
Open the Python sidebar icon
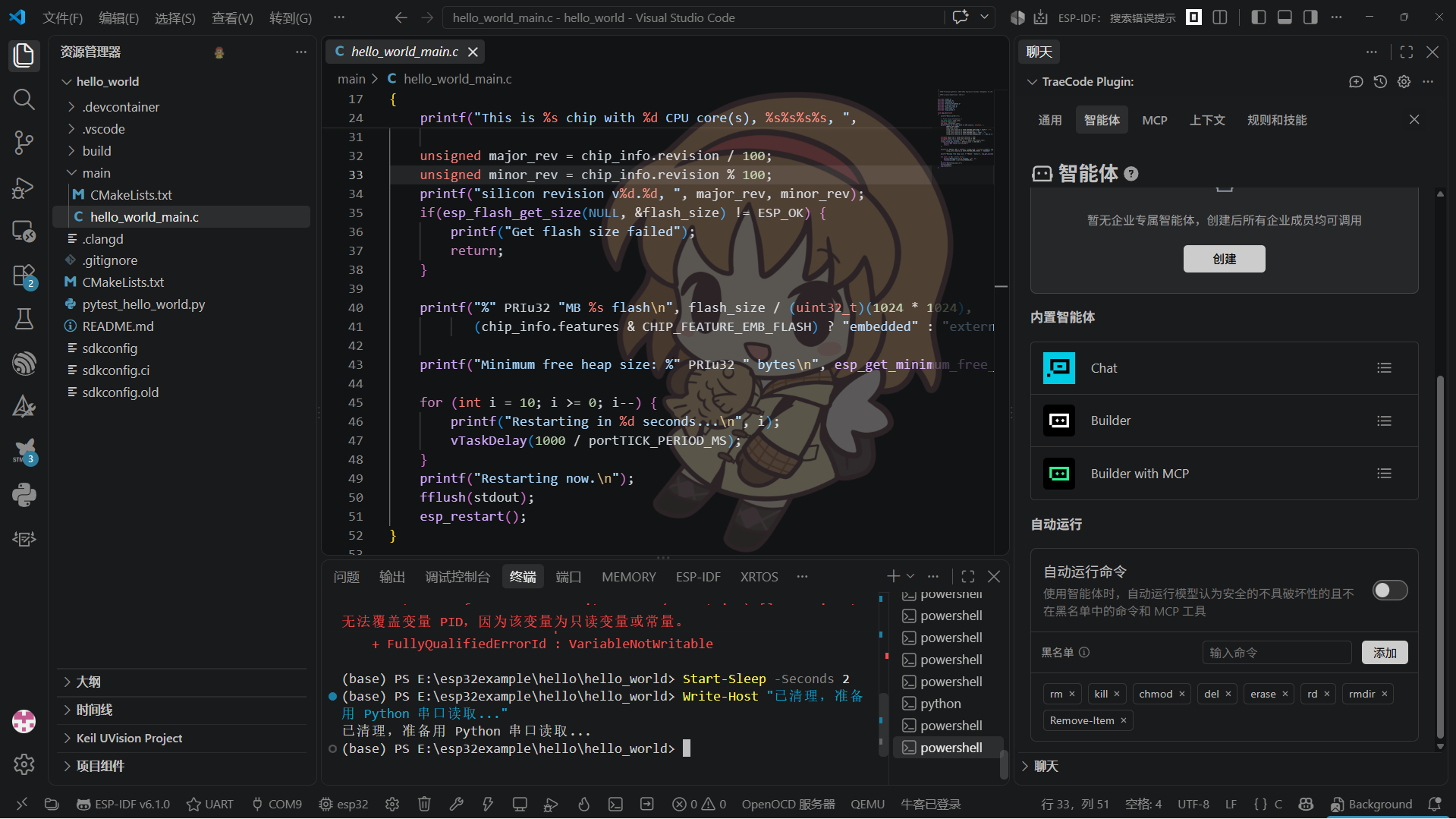coord(24,495)
